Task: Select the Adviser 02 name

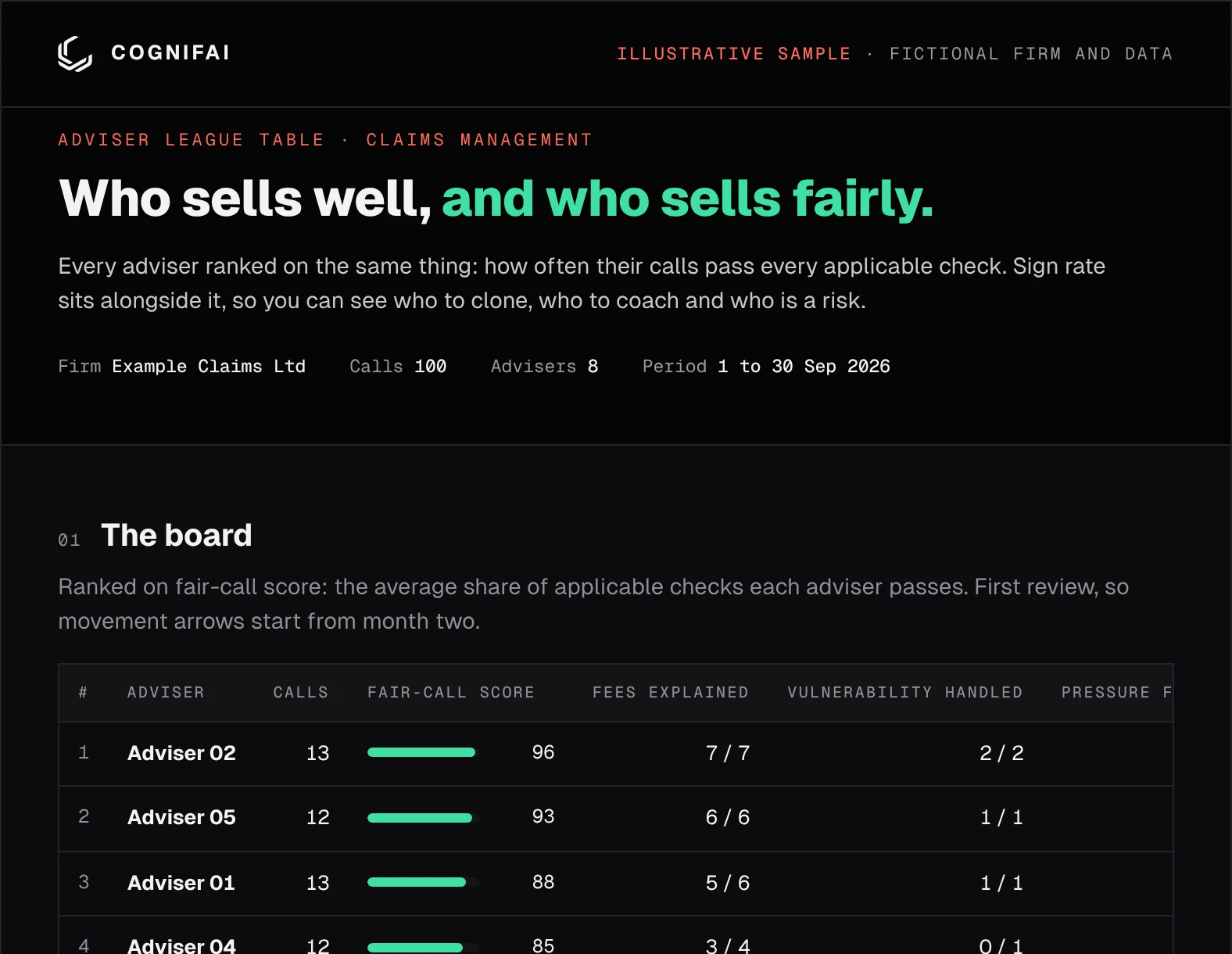Action: [x=181, y=753]
